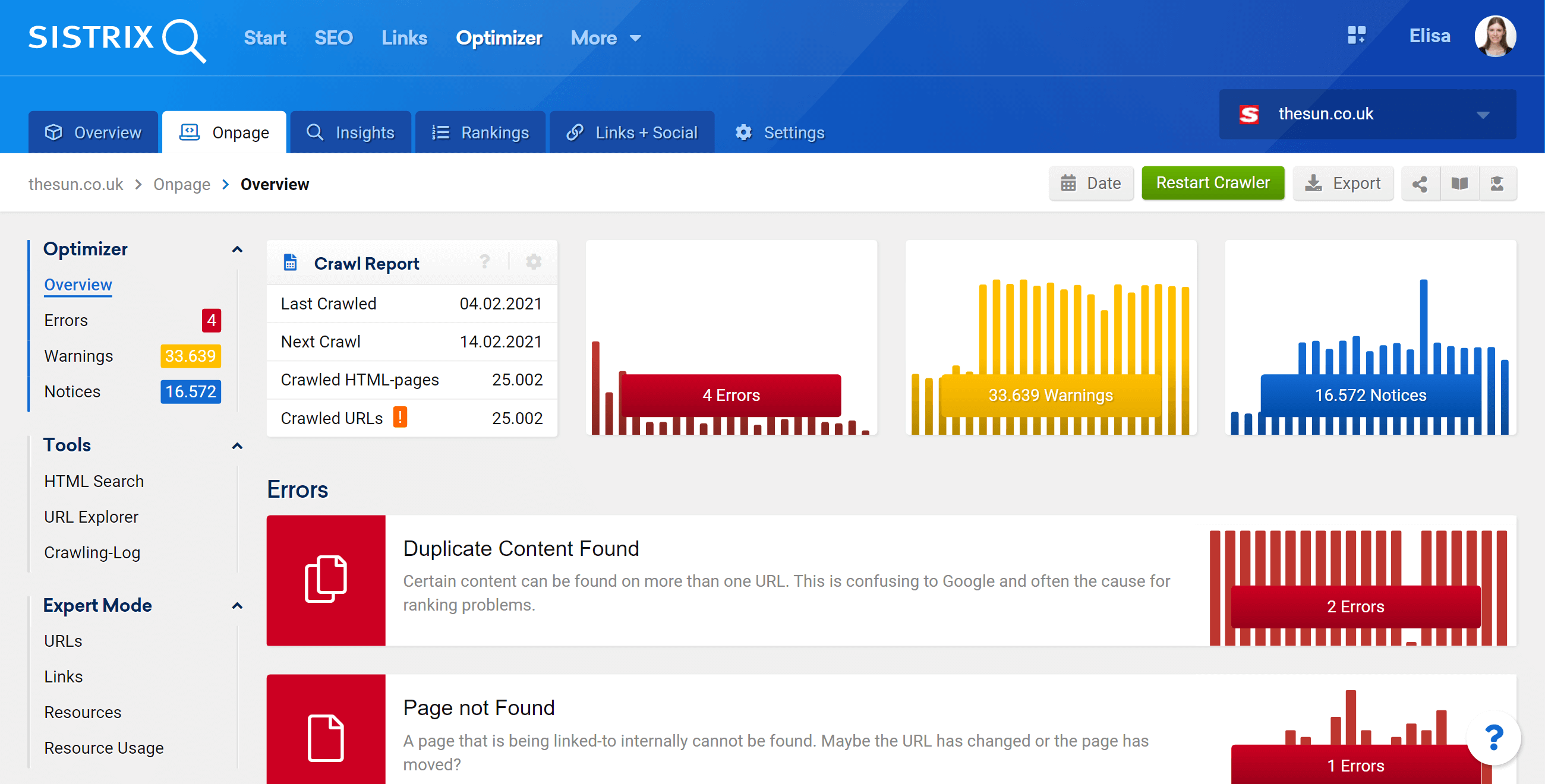Open the SEO menu item
Image resolution: width=1545 pixels, height=784 pixels.
point(333,38)
